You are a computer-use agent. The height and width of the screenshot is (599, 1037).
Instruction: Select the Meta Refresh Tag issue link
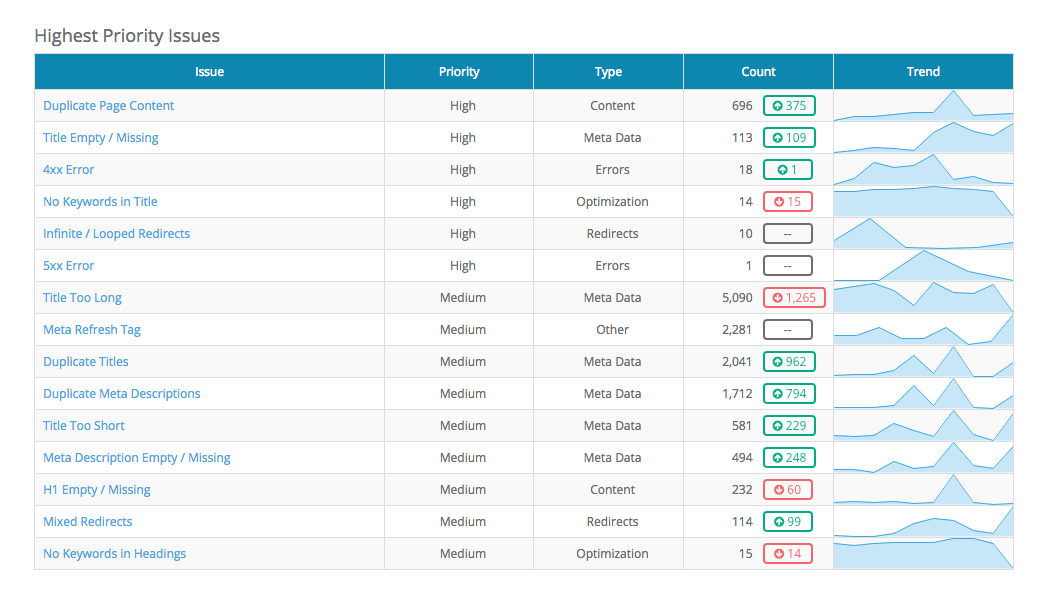click(x=92, y=330)
